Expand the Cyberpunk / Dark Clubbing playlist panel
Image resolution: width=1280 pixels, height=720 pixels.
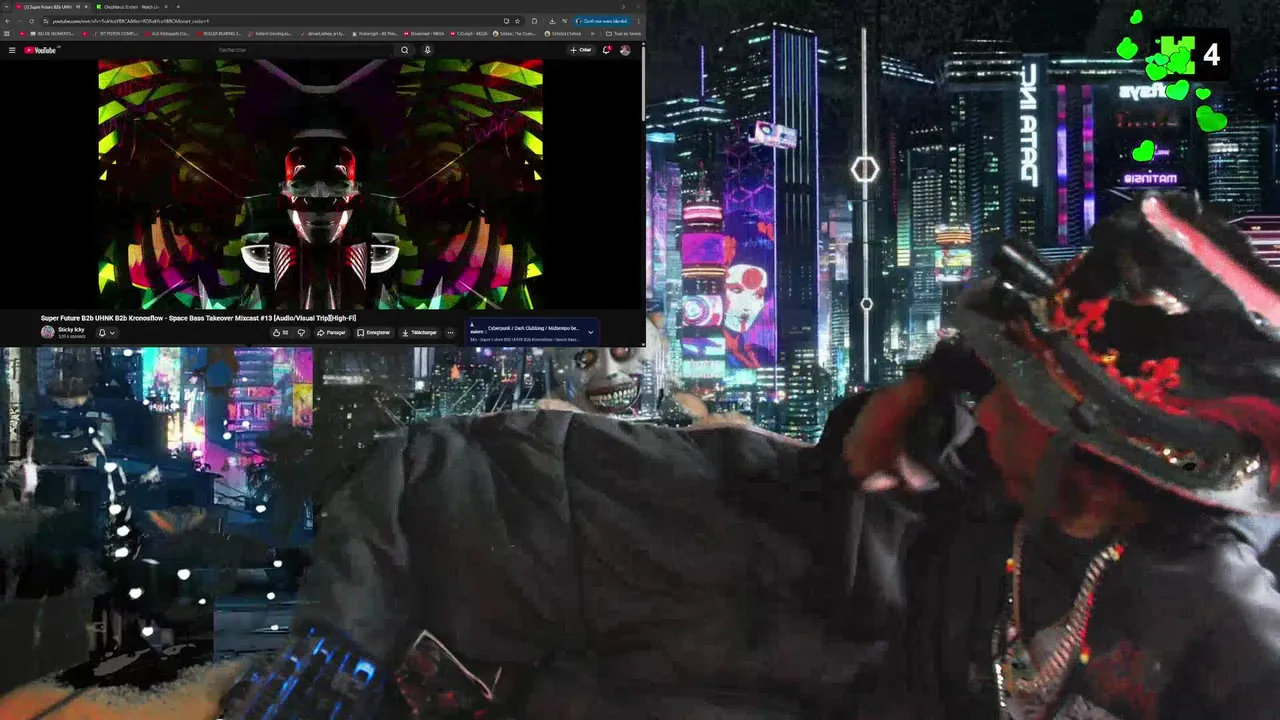click(x=590, y=332)
